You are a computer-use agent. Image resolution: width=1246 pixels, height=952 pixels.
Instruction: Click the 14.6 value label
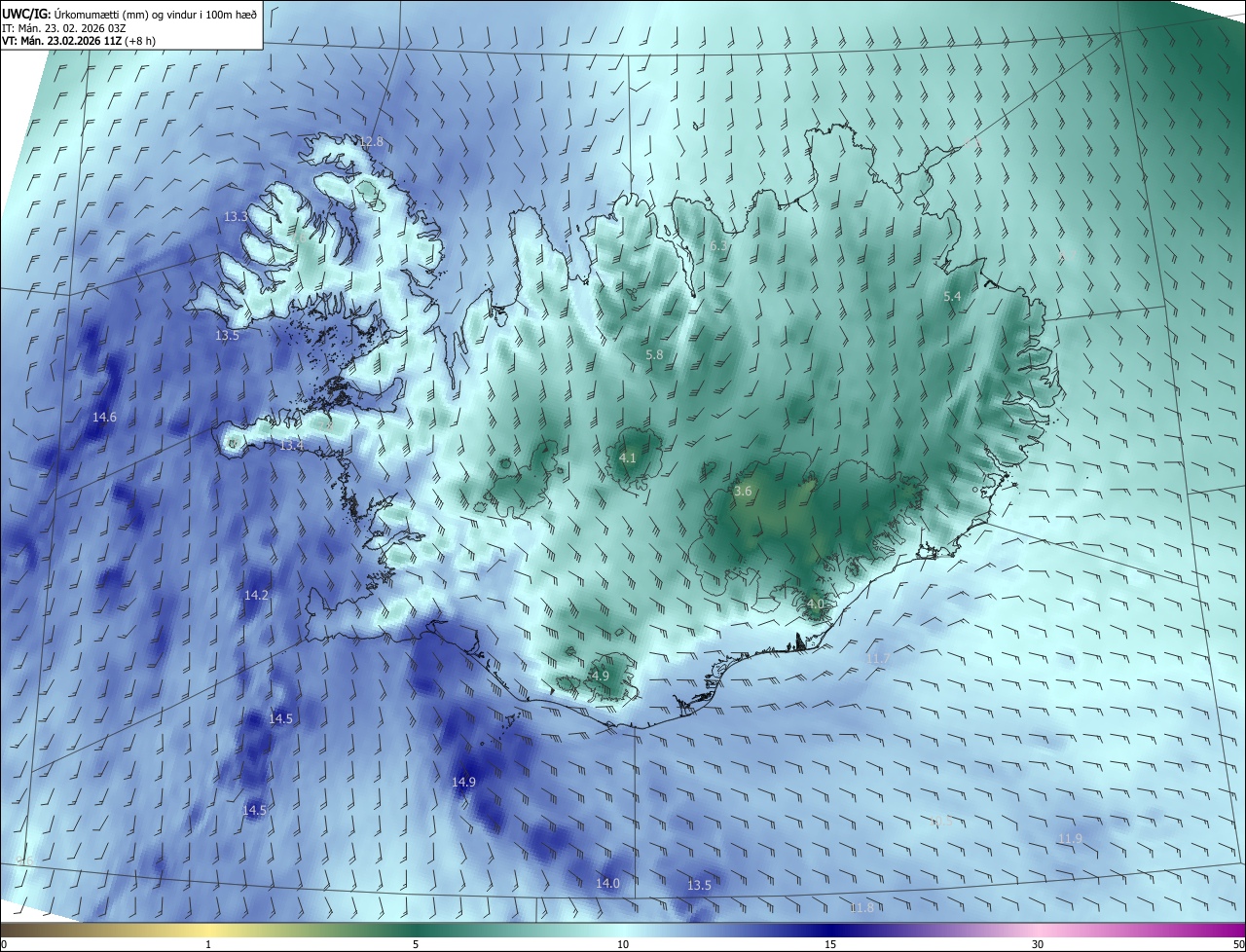click(x=104, y=417)
